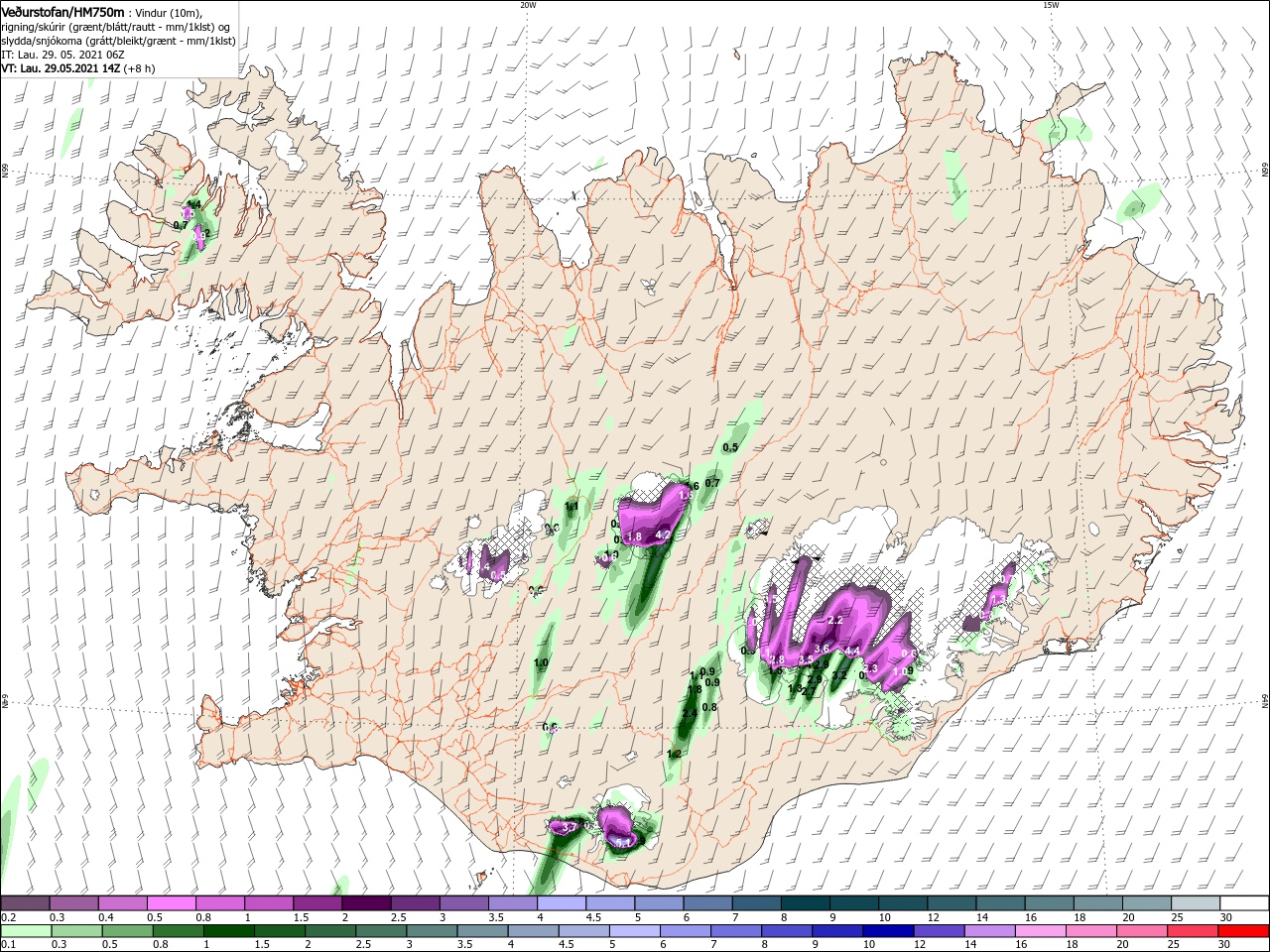Click the 4.2 precipitation value on the map
The width and height of the screenshot is (1270, 952).
point(665,535)
